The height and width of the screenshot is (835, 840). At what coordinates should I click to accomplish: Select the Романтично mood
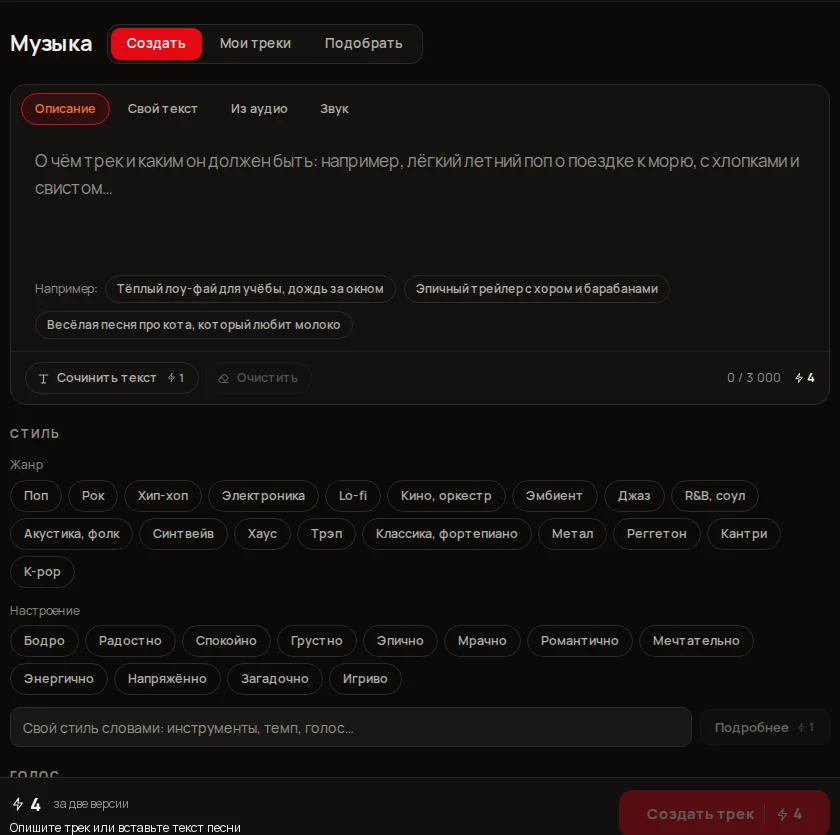pos(579,641)
